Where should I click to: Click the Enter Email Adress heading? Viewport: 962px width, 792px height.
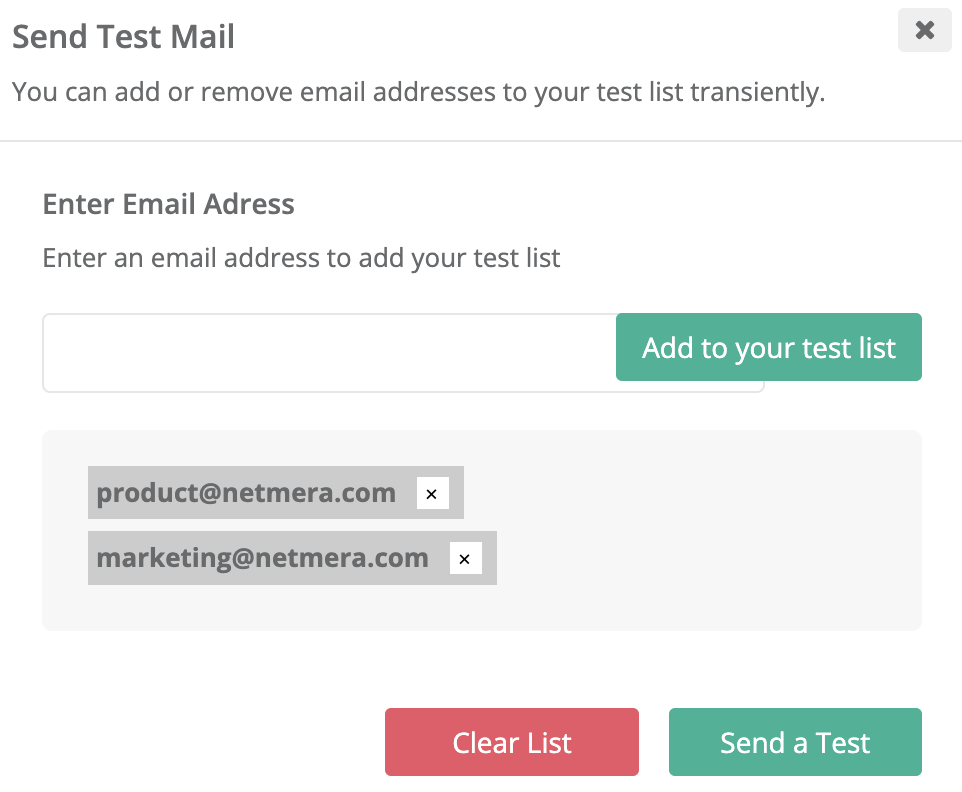(x=168, y=204)
